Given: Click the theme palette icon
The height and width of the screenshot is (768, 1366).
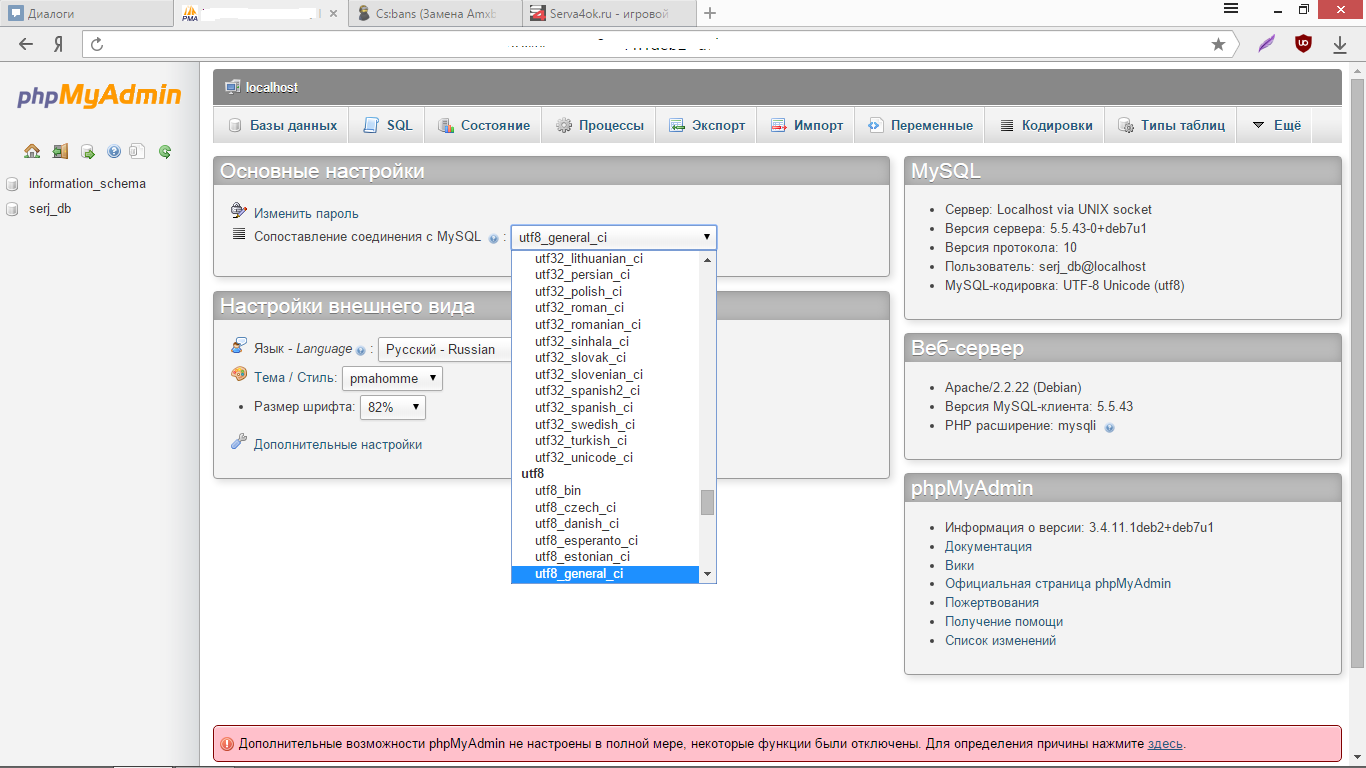Looking at the screenshot, I should click(238, 375).
